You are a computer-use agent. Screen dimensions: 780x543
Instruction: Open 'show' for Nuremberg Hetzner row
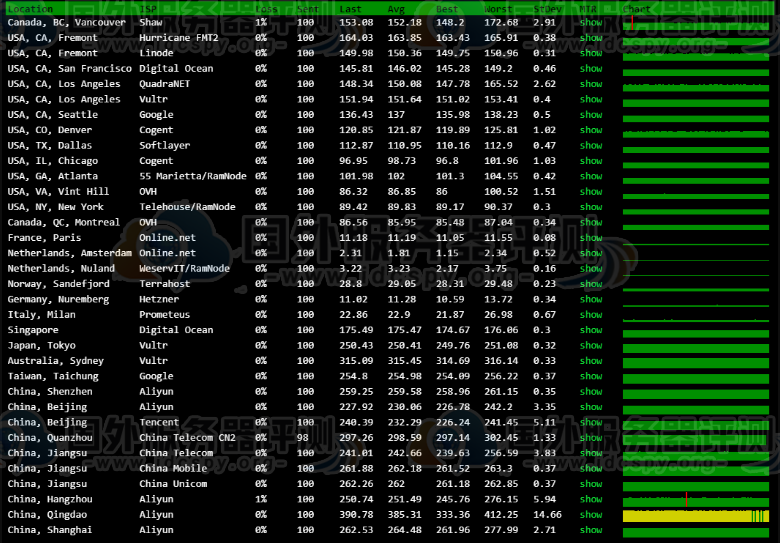click(590, 299)
